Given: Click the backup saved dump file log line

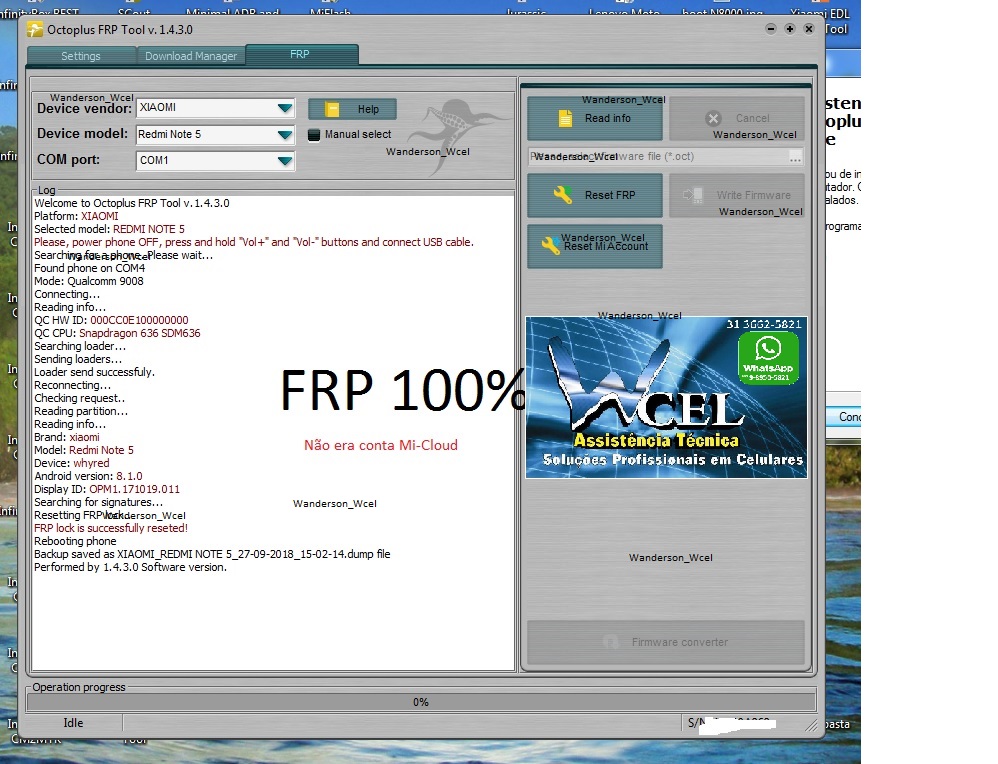Looking at the screenshot, I should (x=212, y=555).
